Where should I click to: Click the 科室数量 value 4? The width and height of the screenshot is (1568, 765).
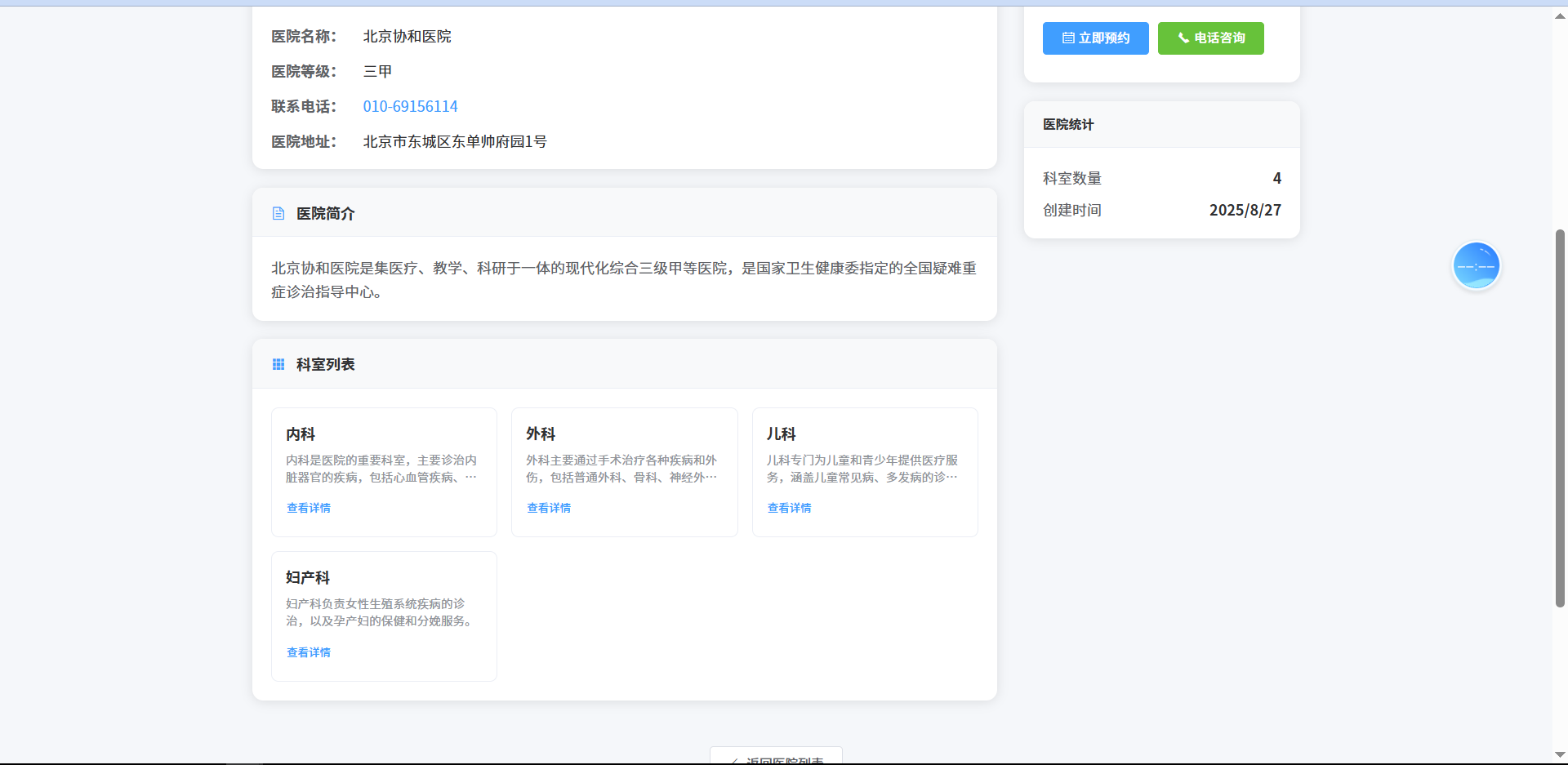[x=1277, y=178]
